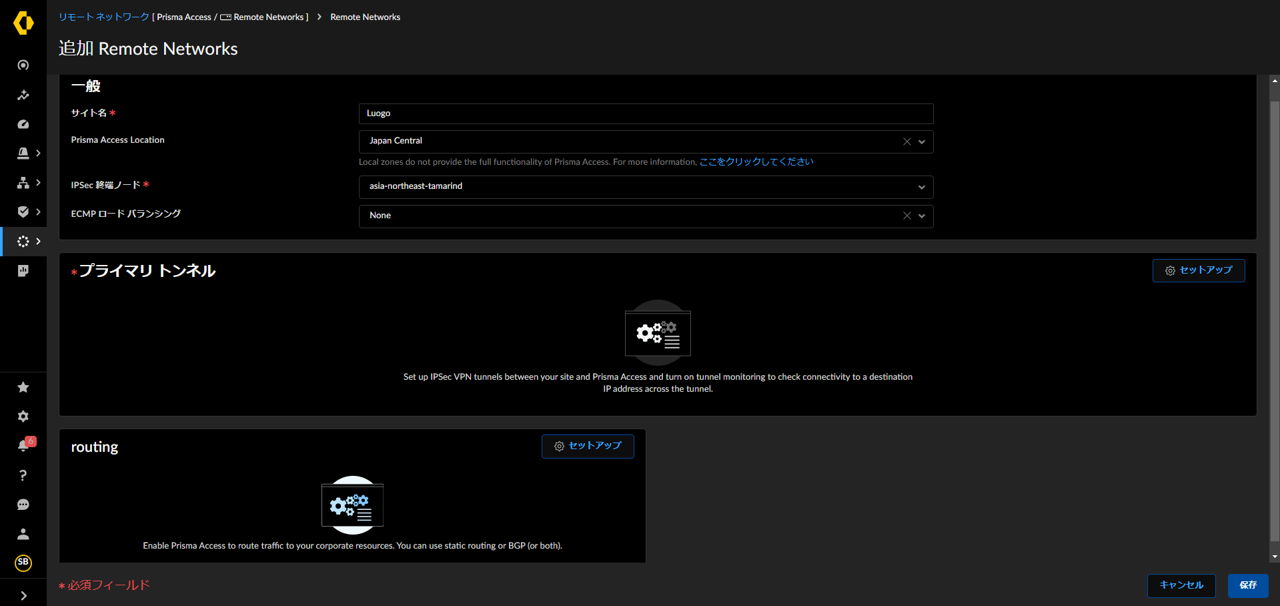
Task: Click the 追加 Remote Networks page title
Action: click(148, 49)
